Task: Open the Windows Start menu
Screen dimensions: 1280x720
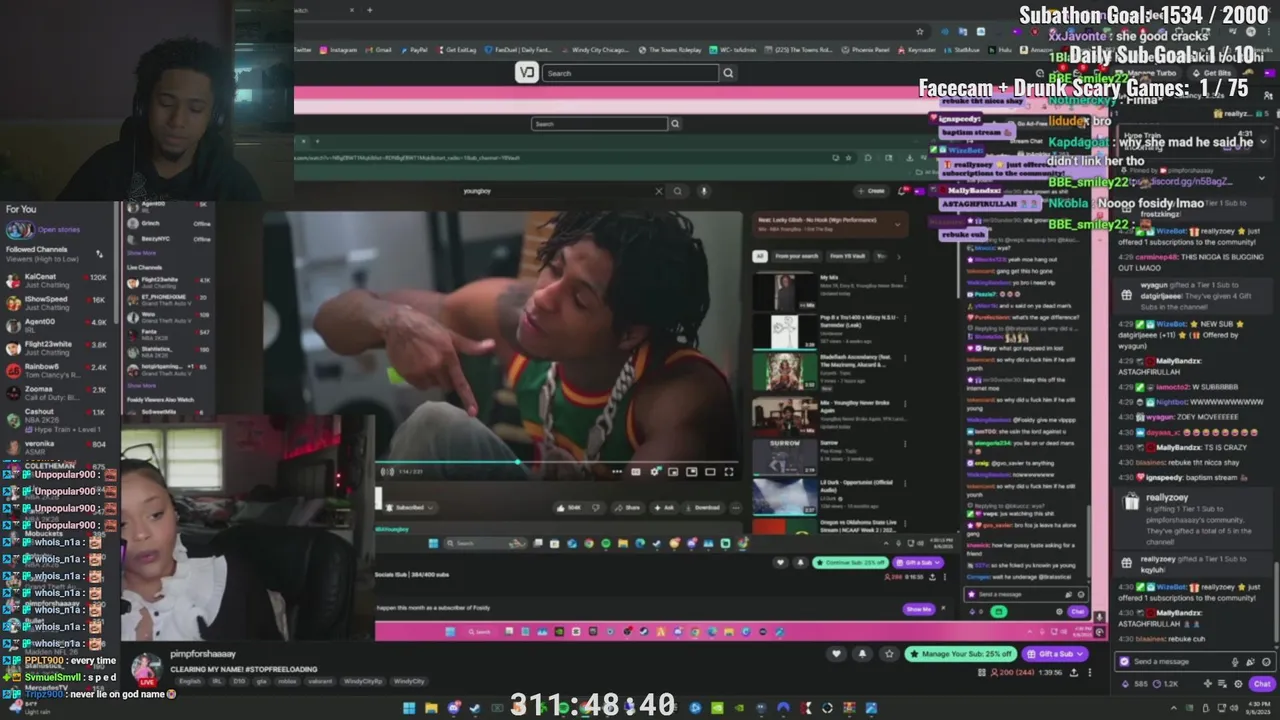Action: click(409, 708)
